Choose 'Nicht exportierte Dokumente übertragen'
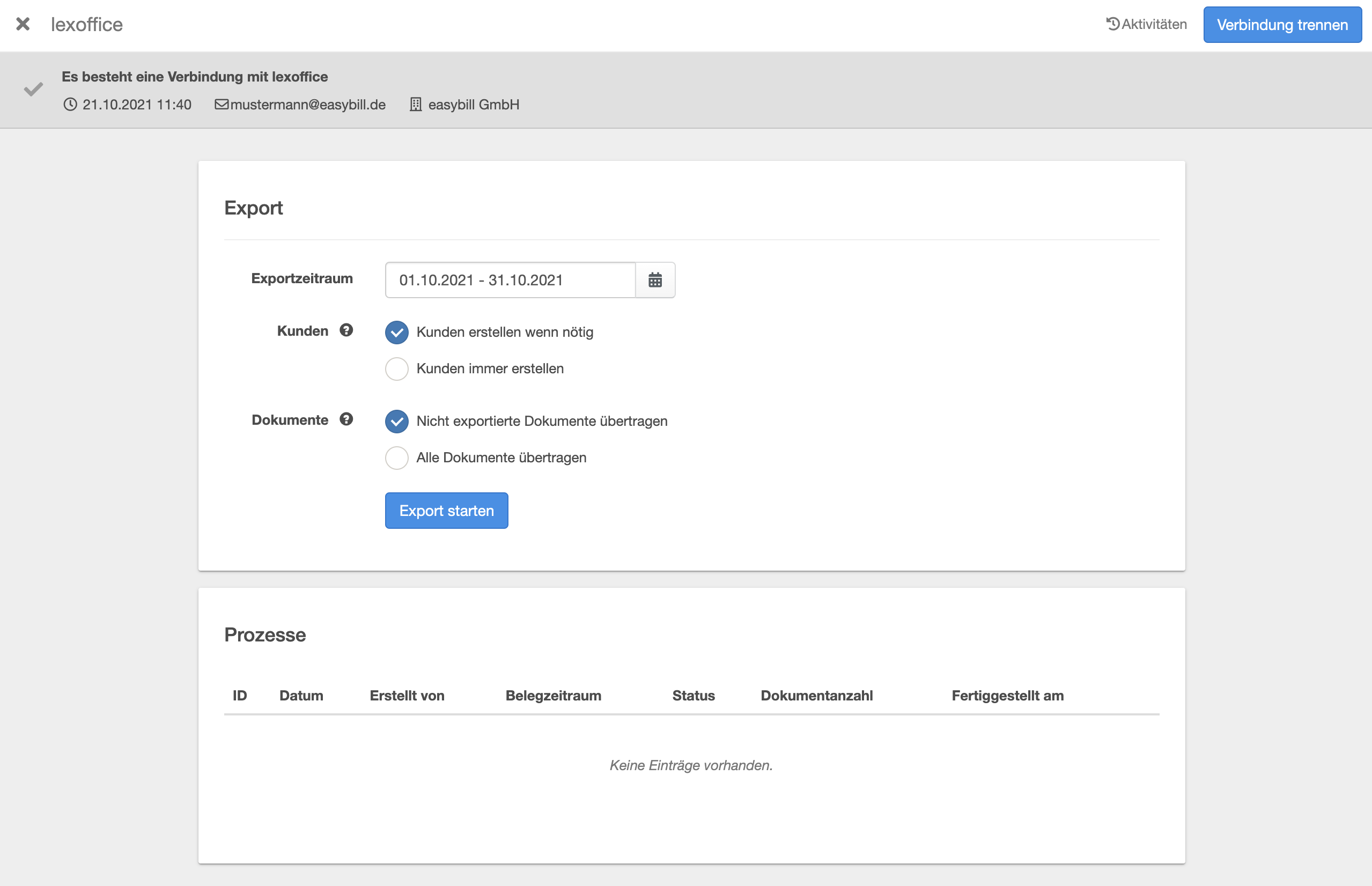Screen dimensions: 1372x886 396,422
